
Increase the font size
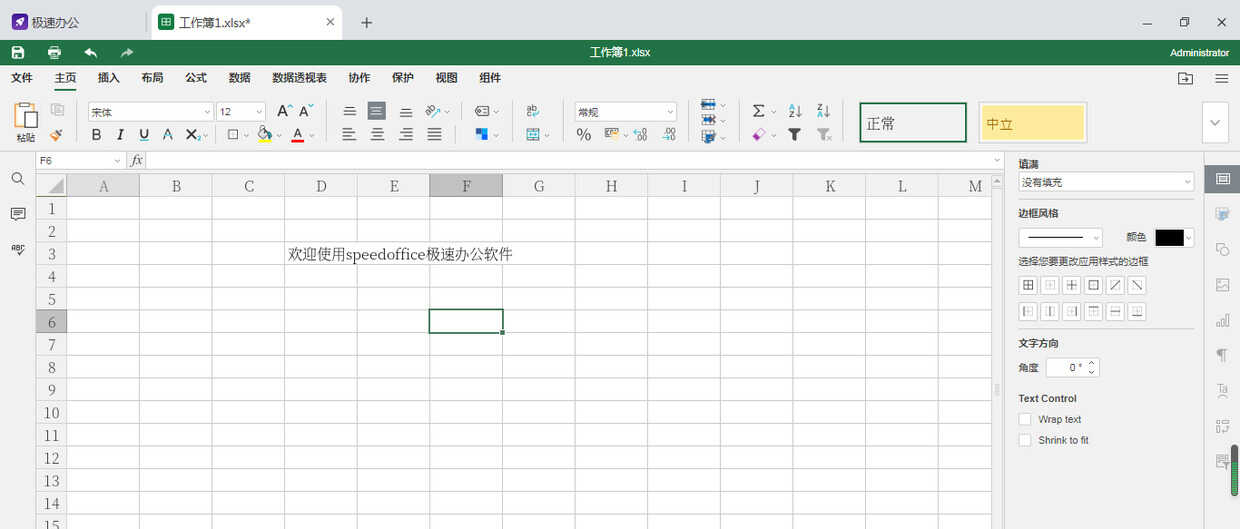click(x=284, y=111)
